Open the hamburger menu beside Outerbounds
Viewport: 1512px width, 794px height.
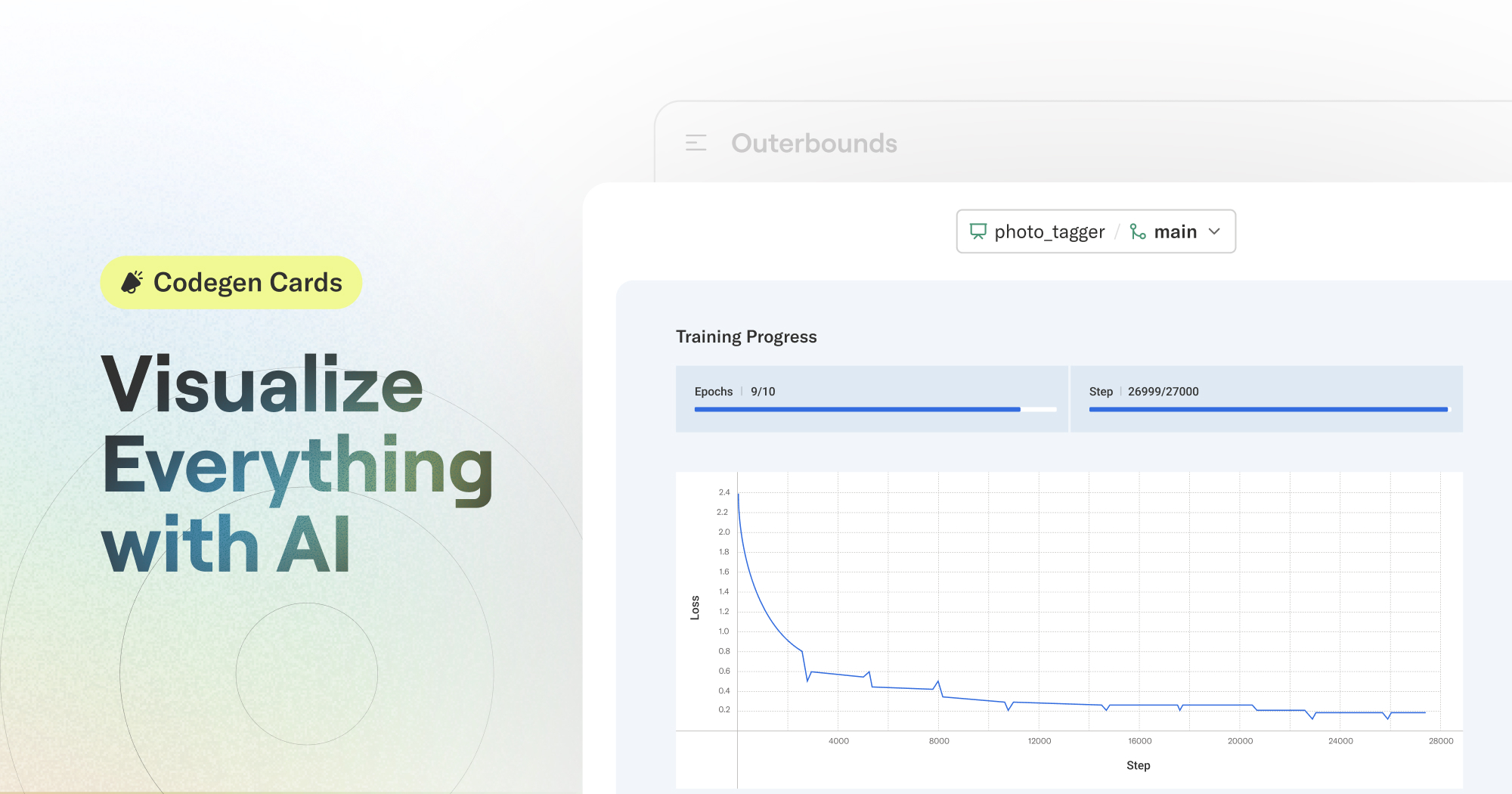point(696,142)
